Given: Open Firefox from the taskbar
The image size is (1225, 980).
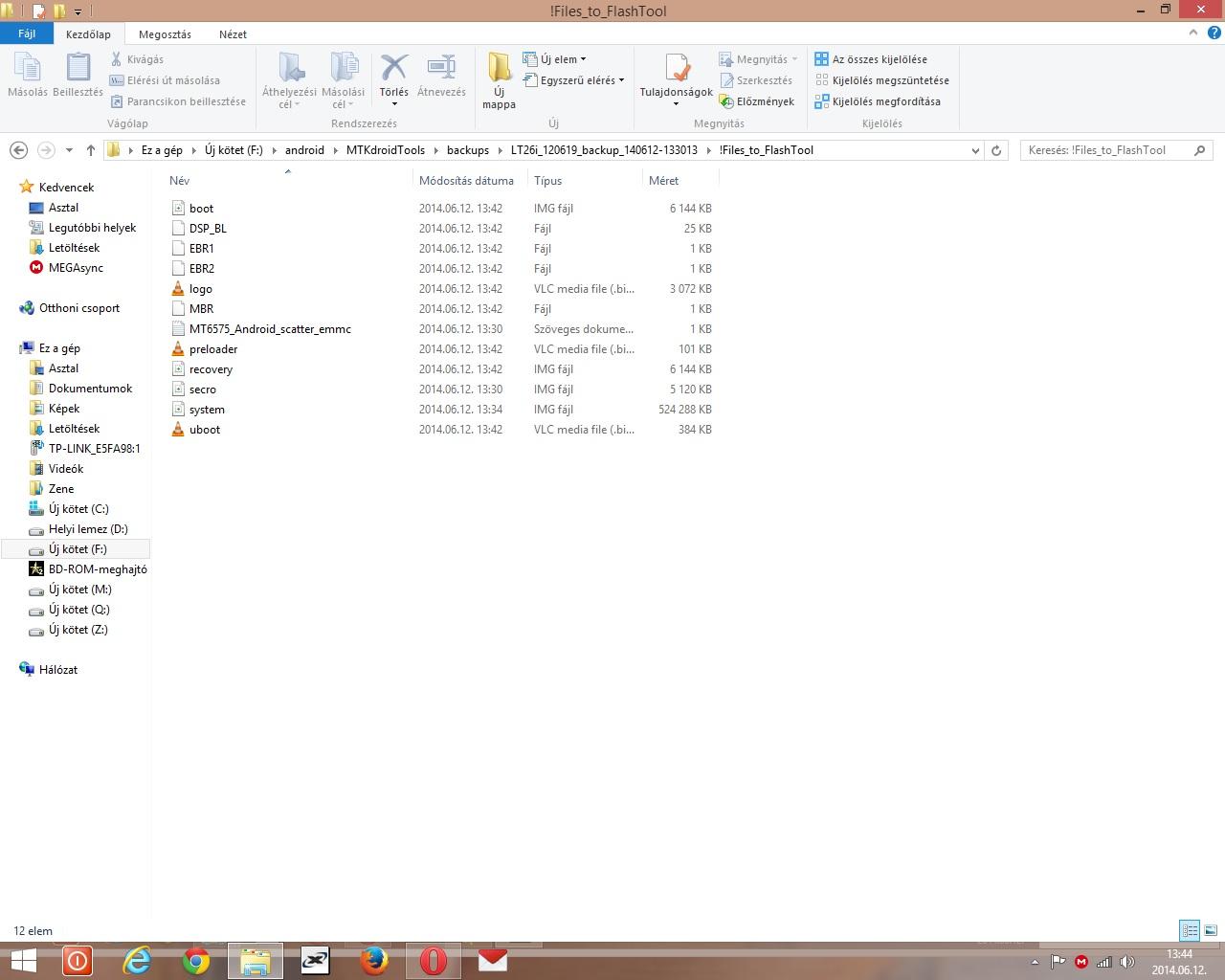Looking at the screenshot, I should pyautogui.click(x=374, y=961).
